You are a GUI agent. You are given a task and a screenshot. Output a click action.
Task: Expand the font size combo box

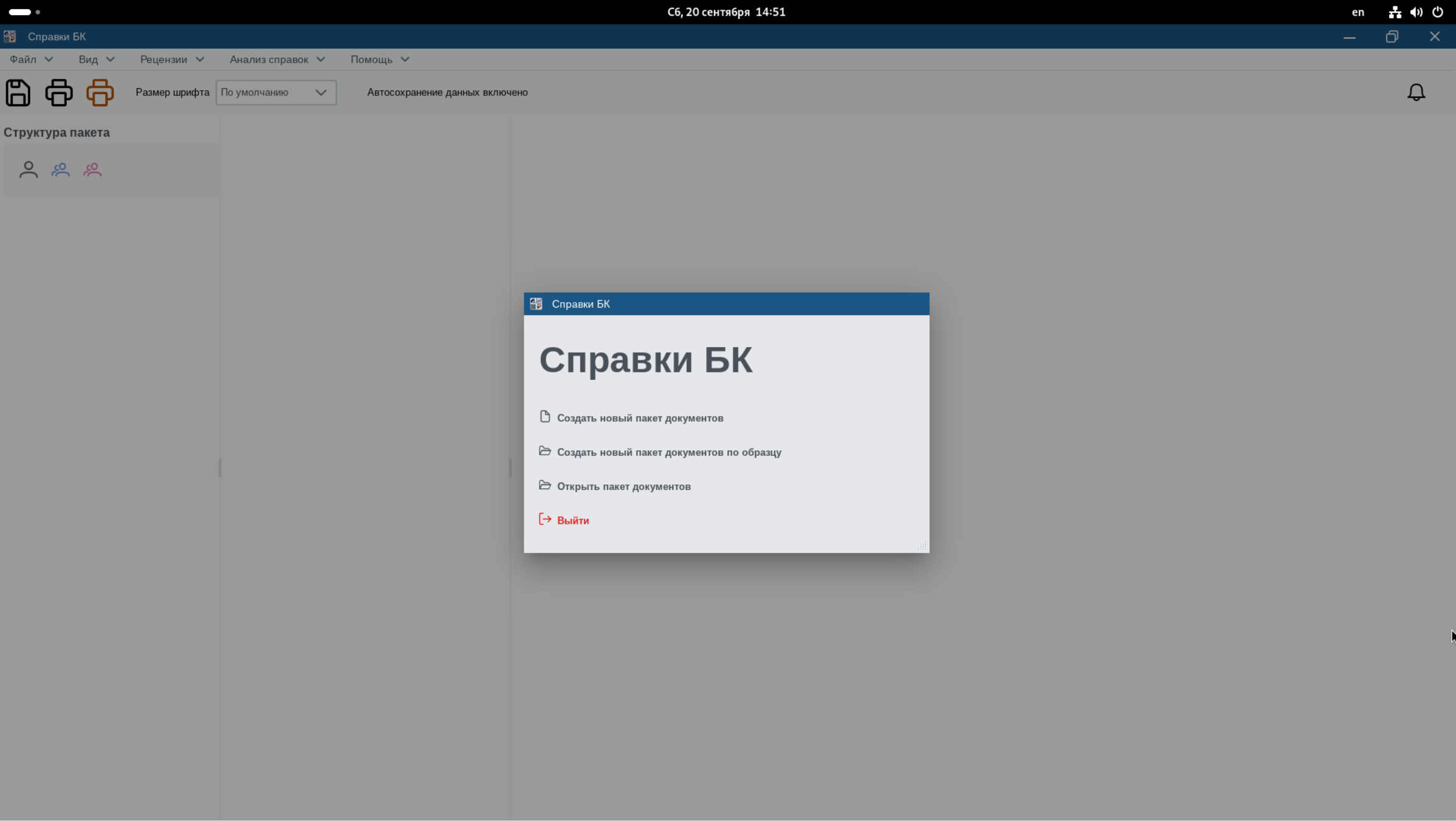[x=276, y=92]
